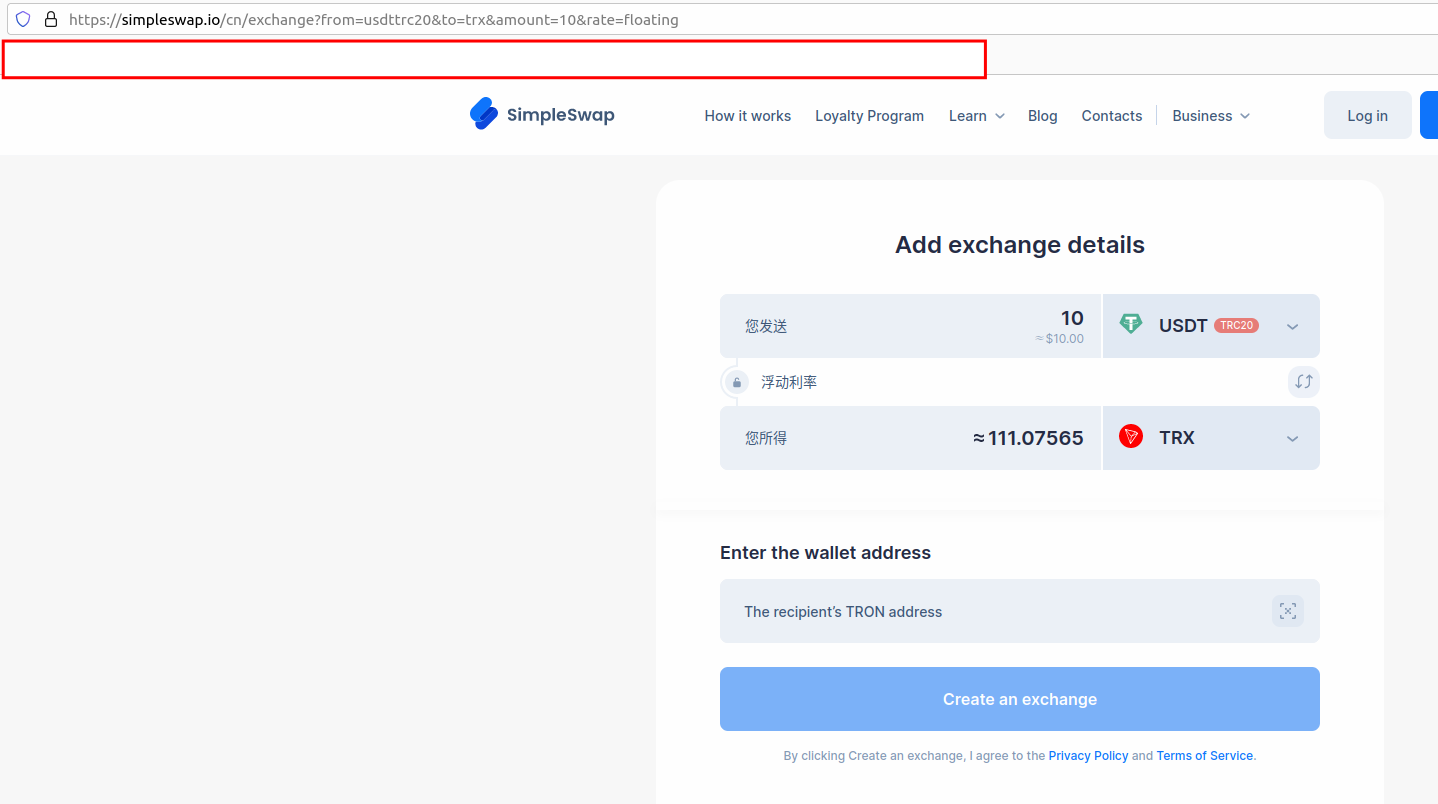Open the USDT TRC20 currency dropdown

(x=1211, y=326)
